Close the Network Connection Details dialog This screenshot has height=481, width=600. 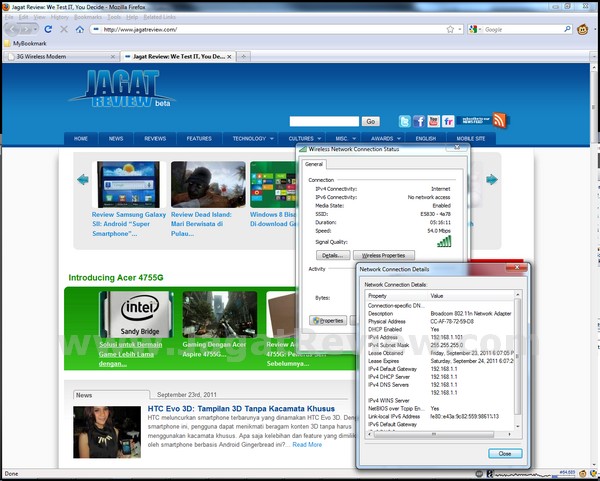505,453
